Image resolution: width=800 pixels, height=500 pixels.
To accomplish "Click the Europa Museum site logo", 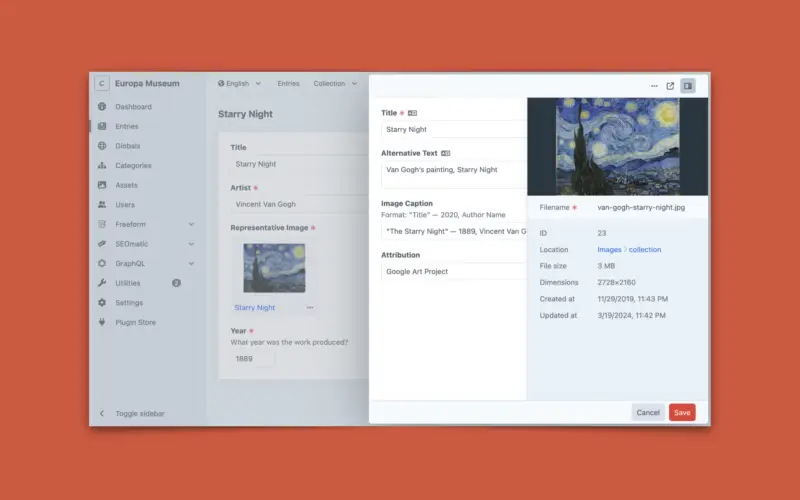I will pos(102,83).
